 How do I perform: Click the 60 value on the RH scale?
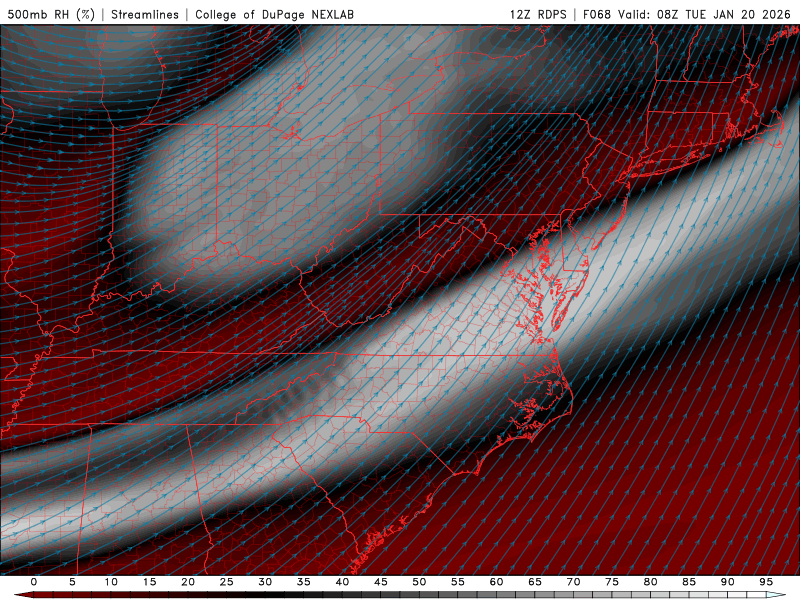click(496, 582)
